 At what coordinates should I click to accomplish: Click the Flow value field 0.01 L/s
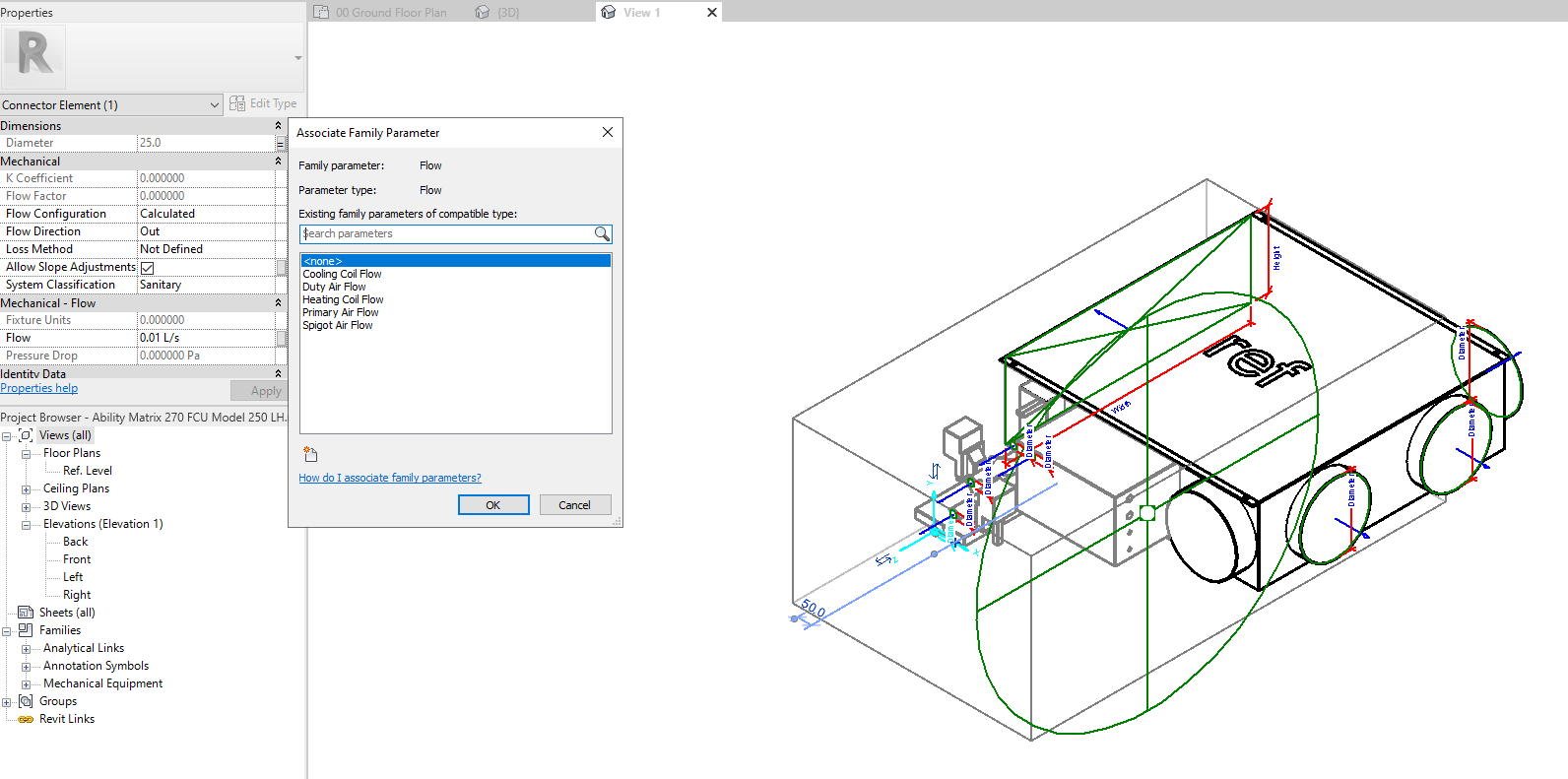(x=206, y=338)
